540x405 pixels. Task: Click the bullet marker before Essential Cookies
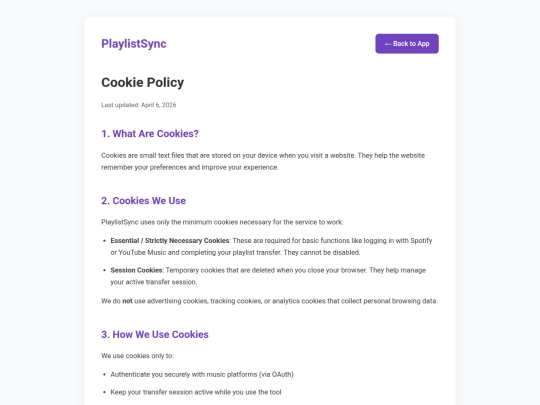[x=104, y=241]
